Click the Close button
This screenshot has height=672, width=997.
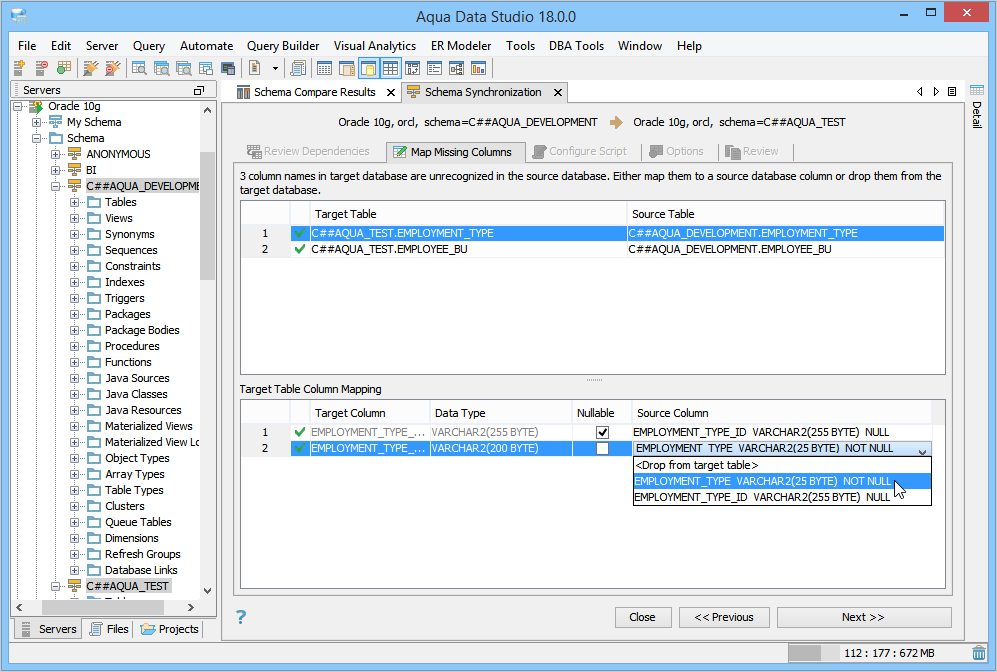tap(642, 617)
